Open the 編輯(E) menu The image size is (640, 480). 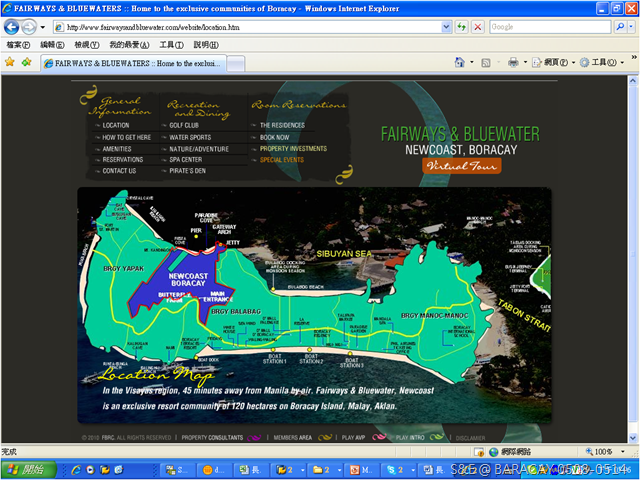coord(52,44)
